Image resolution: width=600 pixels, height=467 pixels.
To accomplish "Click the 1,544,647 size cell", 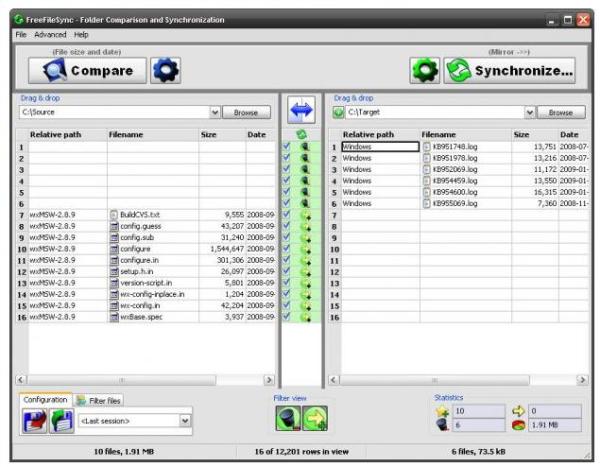I will coord(227,249).
